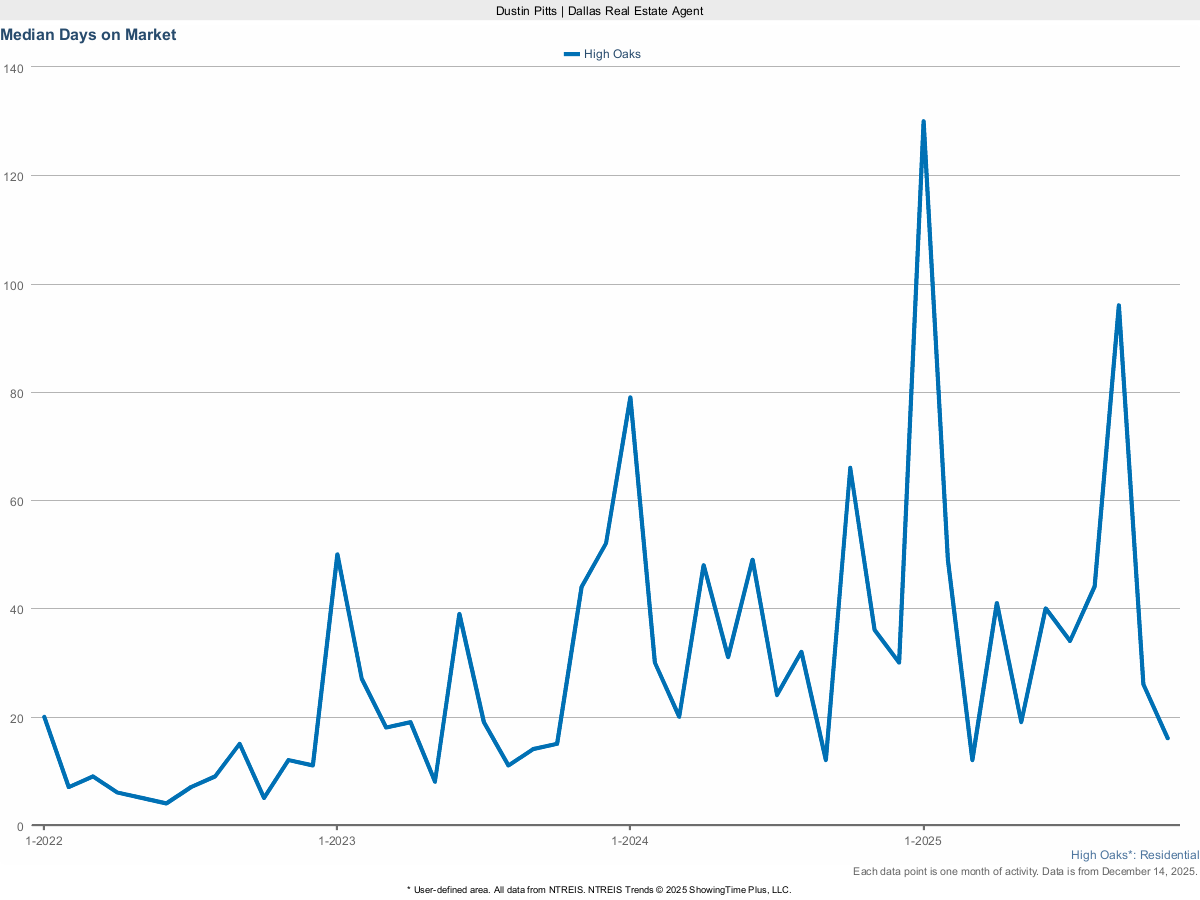The image size is (1200, 900).
Task: Click the last data point on the line
Action: pyautogui.click(x=1167, y=738)
